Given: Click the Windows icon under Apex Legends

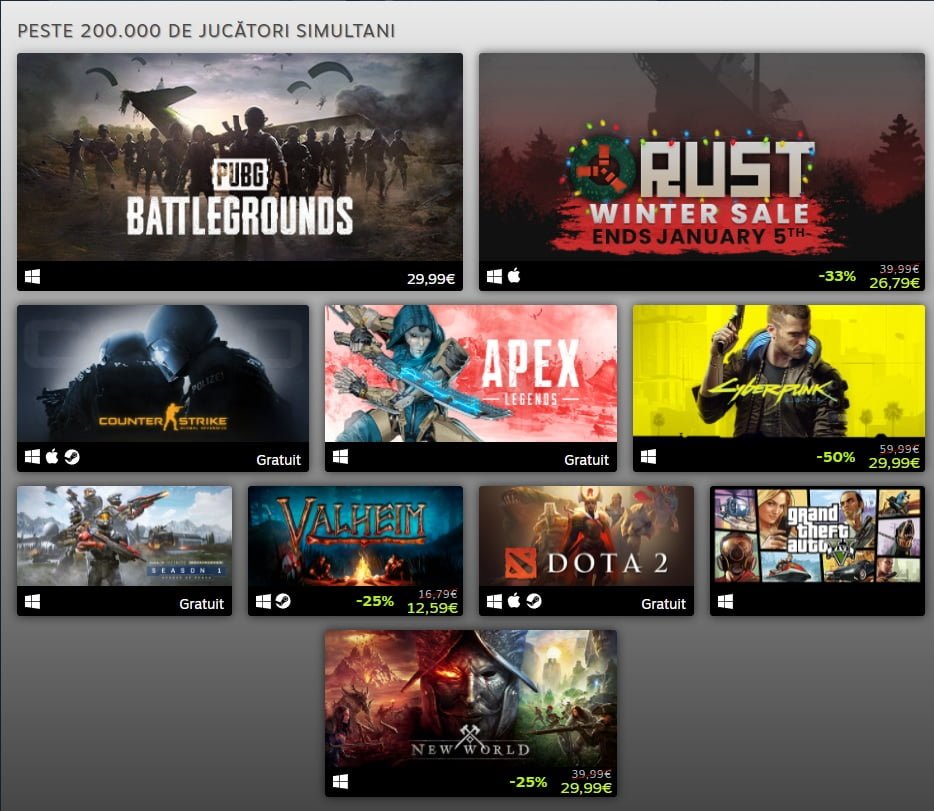Looking at the screenshot, I should click(341, 457).
